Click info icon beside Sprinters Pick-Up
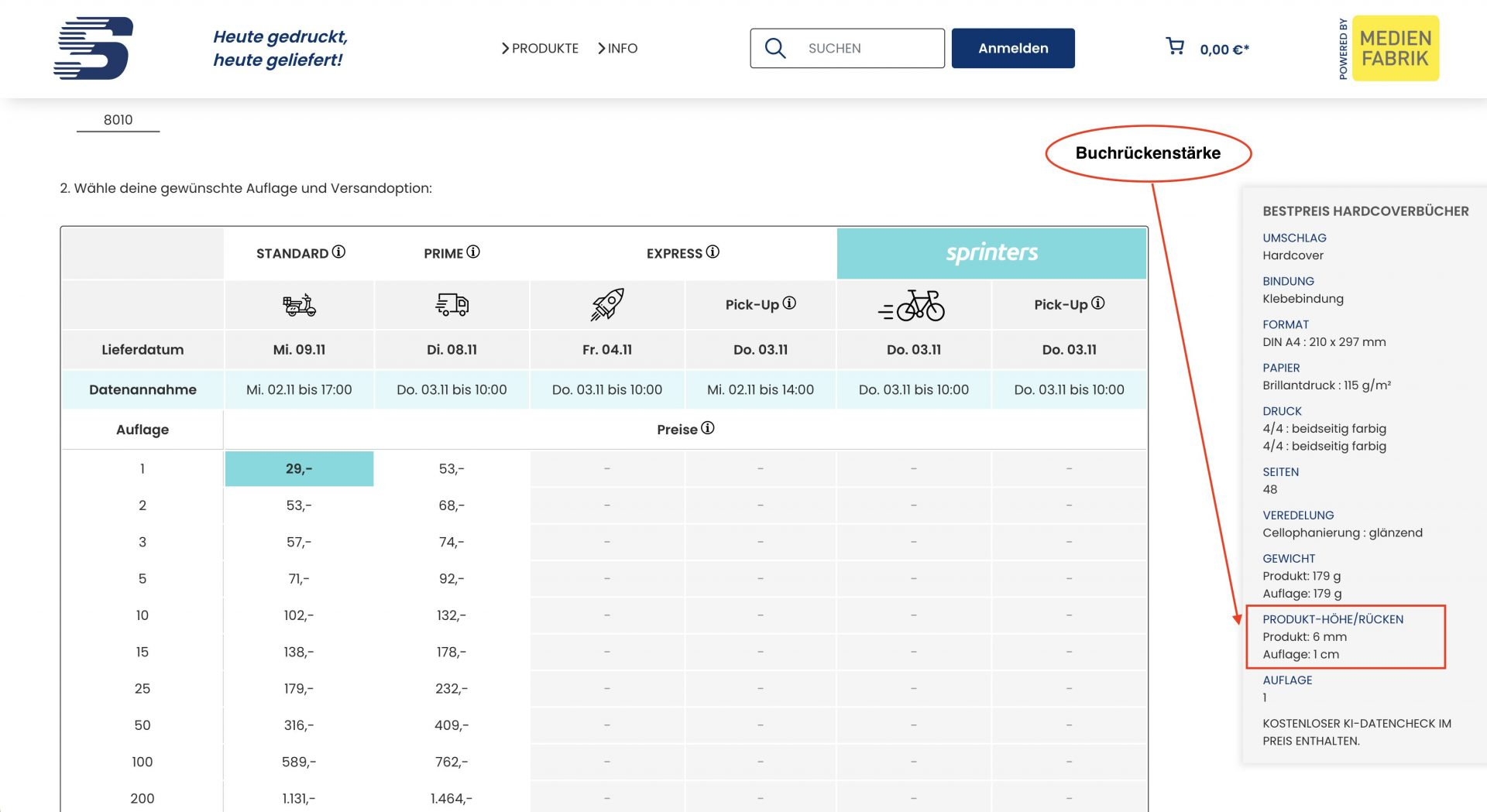Image resolution: width=1487 pixels, height=812 pixels. point(1097,303)
